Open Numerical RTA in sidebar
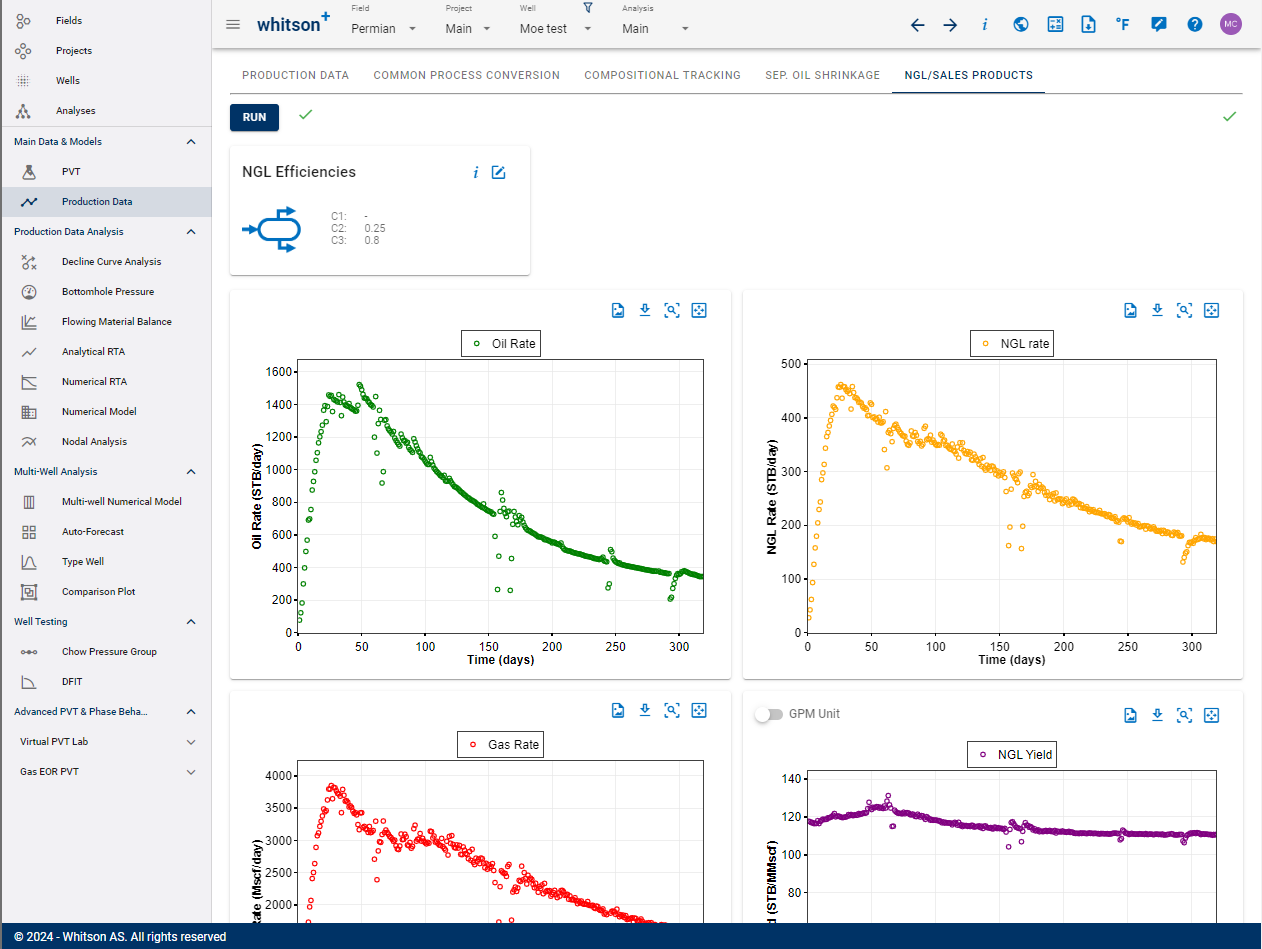1262x949 pixels. [106, 382]
